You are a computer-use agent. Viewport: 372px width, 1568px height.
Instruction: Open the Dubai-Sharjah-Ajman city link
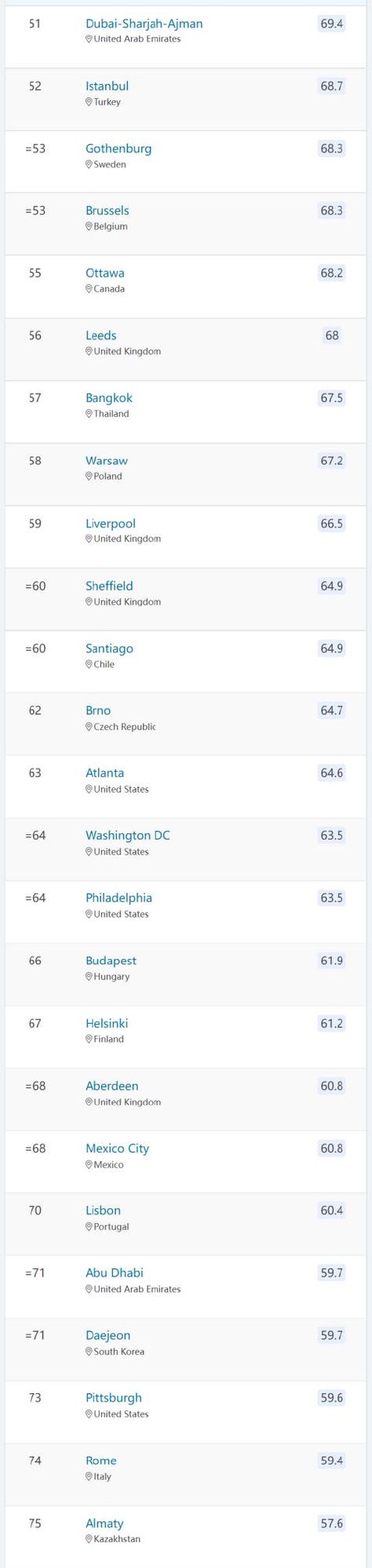[144, 24]
